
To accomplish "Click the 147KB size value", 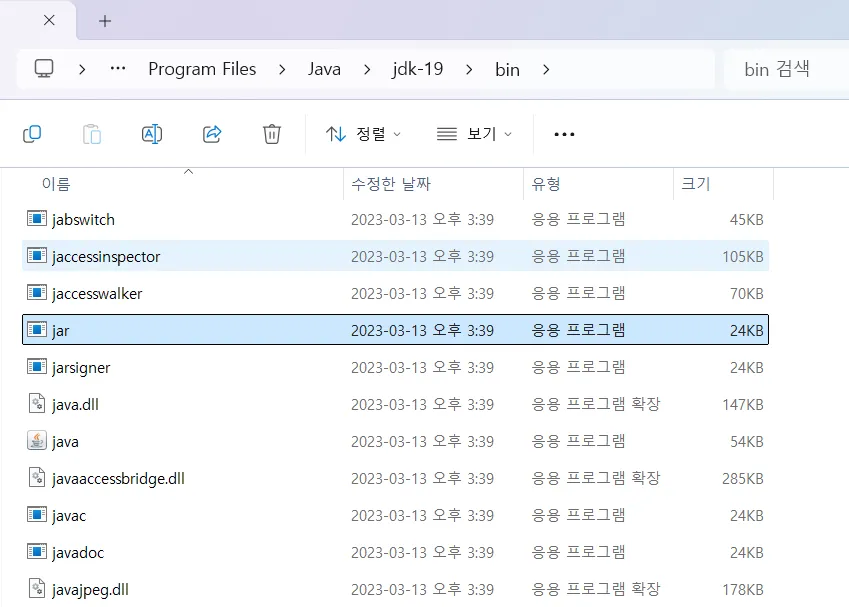I will click(743, 404).
